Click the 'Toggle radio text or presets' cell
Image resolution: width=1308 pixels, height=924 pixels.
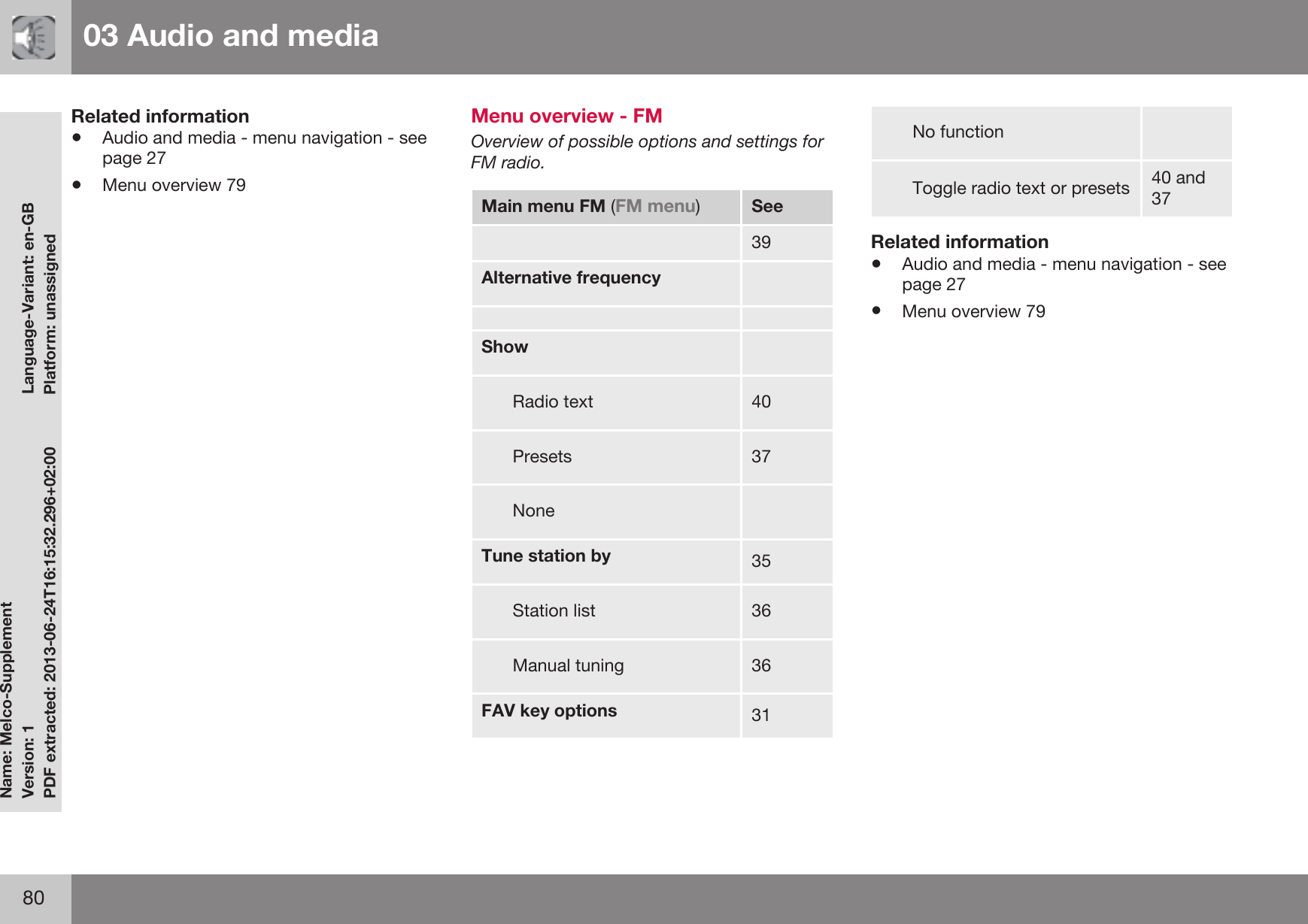[x=1006, y=189]
